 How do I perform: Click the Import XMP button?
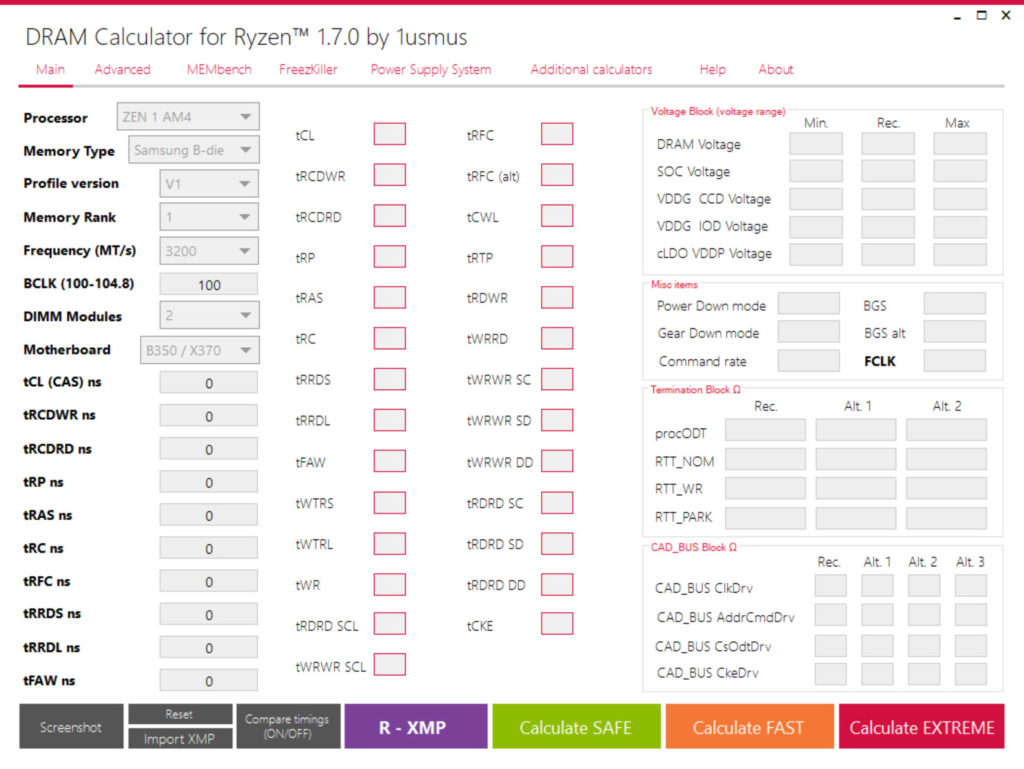180,738
